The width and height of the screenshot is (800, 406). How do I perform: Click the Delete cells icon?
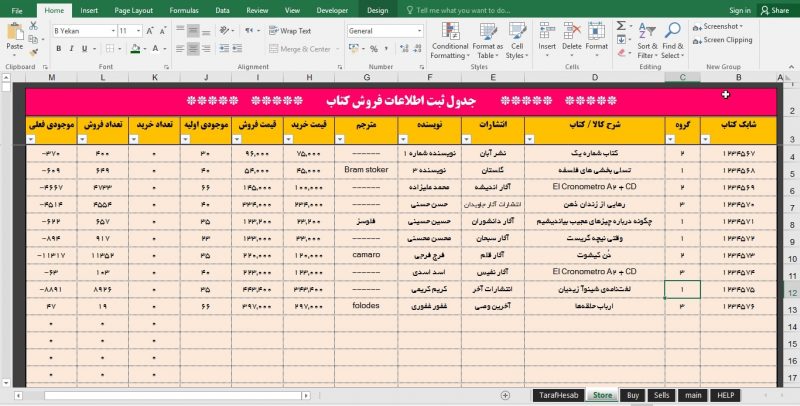[x=572, y=31]
